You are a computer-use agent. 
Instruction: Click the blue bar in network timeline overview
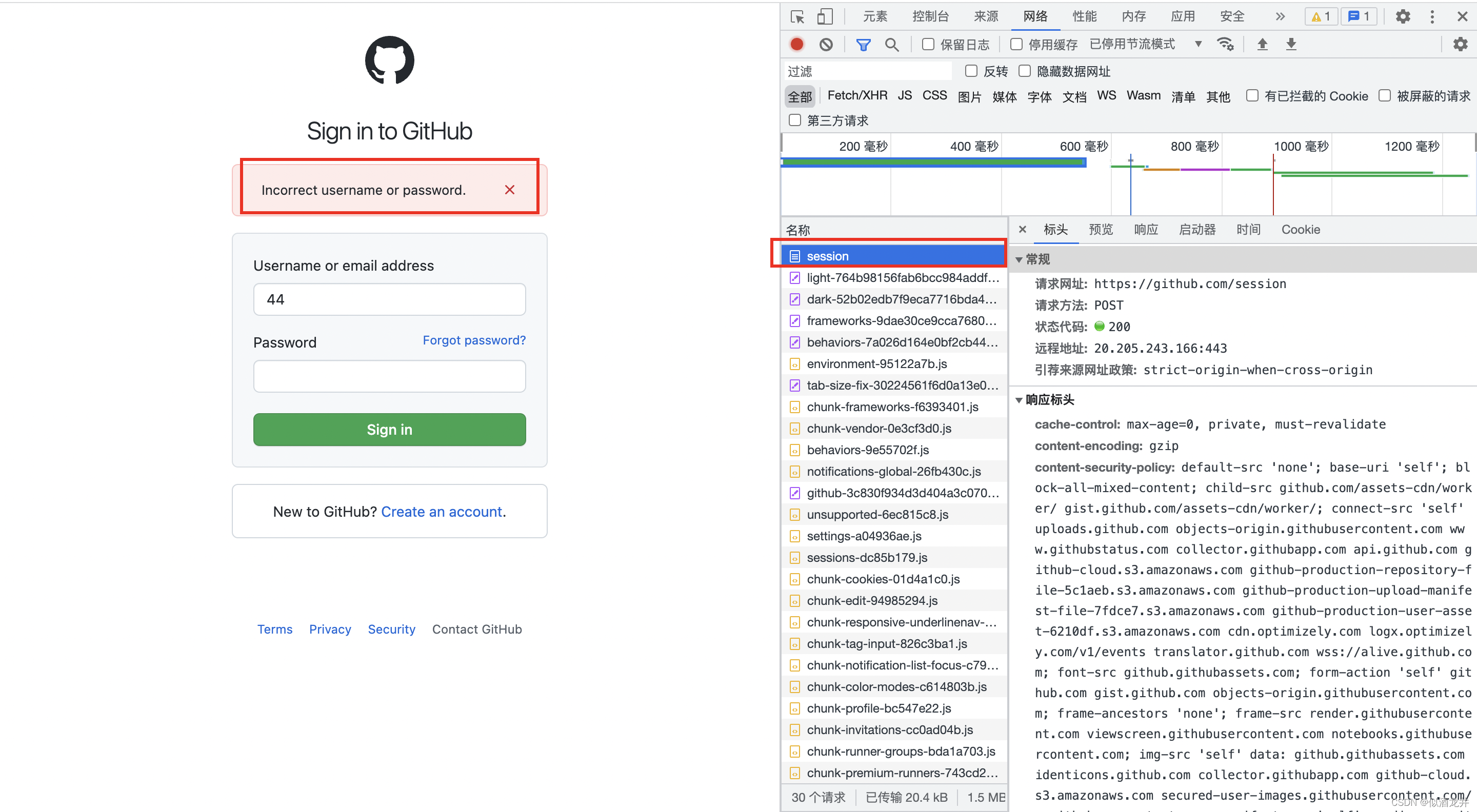(933, 163)
